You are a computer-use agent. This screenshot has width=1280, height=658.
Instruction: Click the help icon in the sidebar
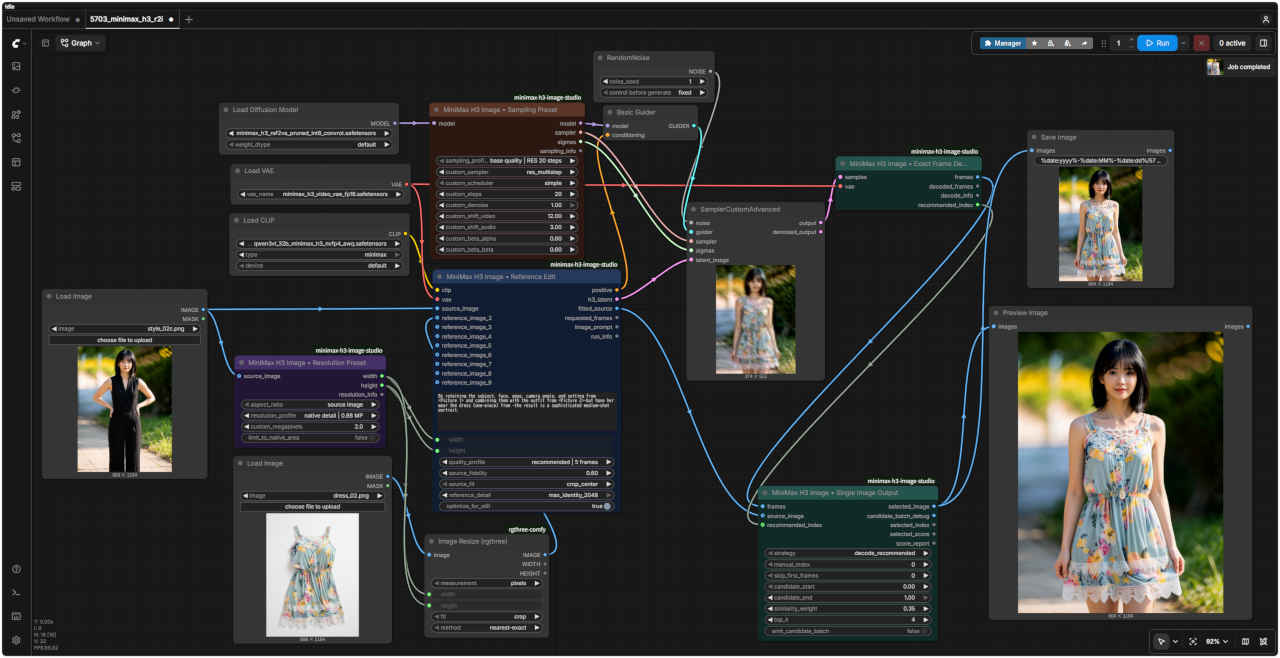tap(16, 569)
